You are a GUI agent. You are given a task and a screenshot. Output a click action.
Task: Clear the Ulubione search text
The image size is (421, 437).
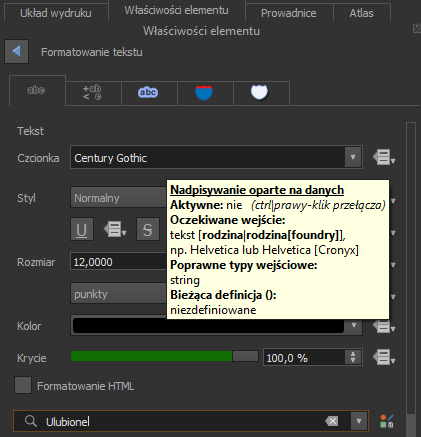(332, 421)
